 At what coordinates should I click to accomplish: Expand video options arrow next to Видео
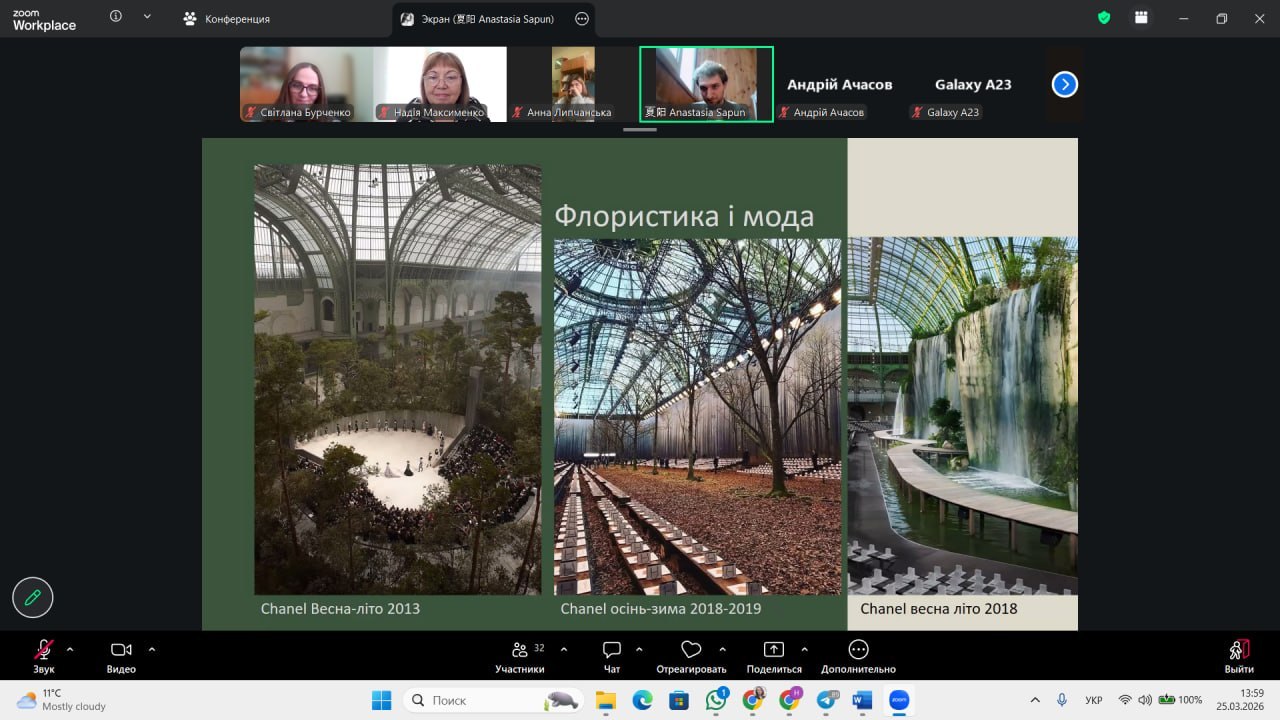point(152,649)
